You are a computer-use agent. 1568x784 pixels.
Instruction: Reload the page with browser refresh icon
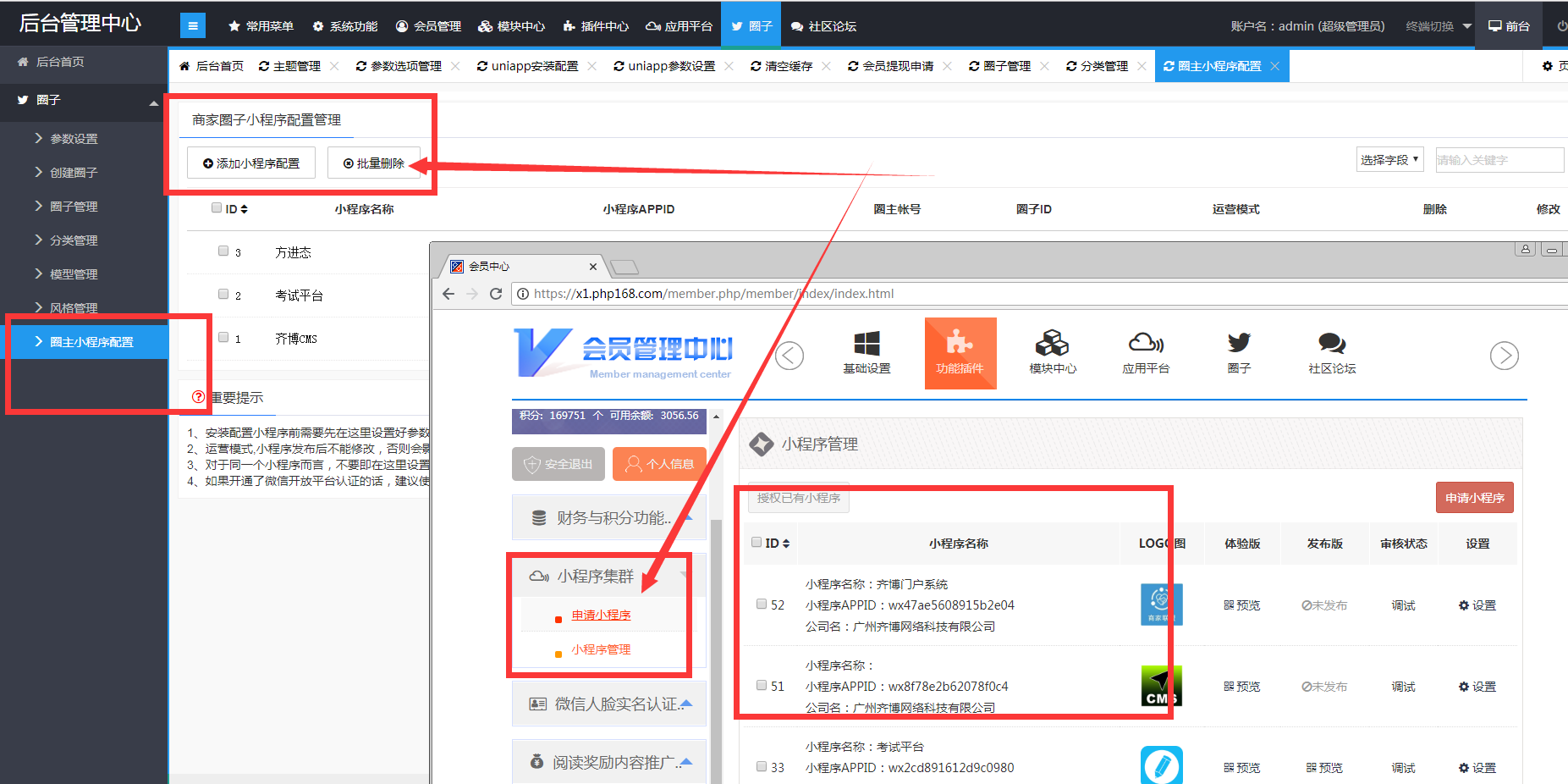click(x=496, y=294)
